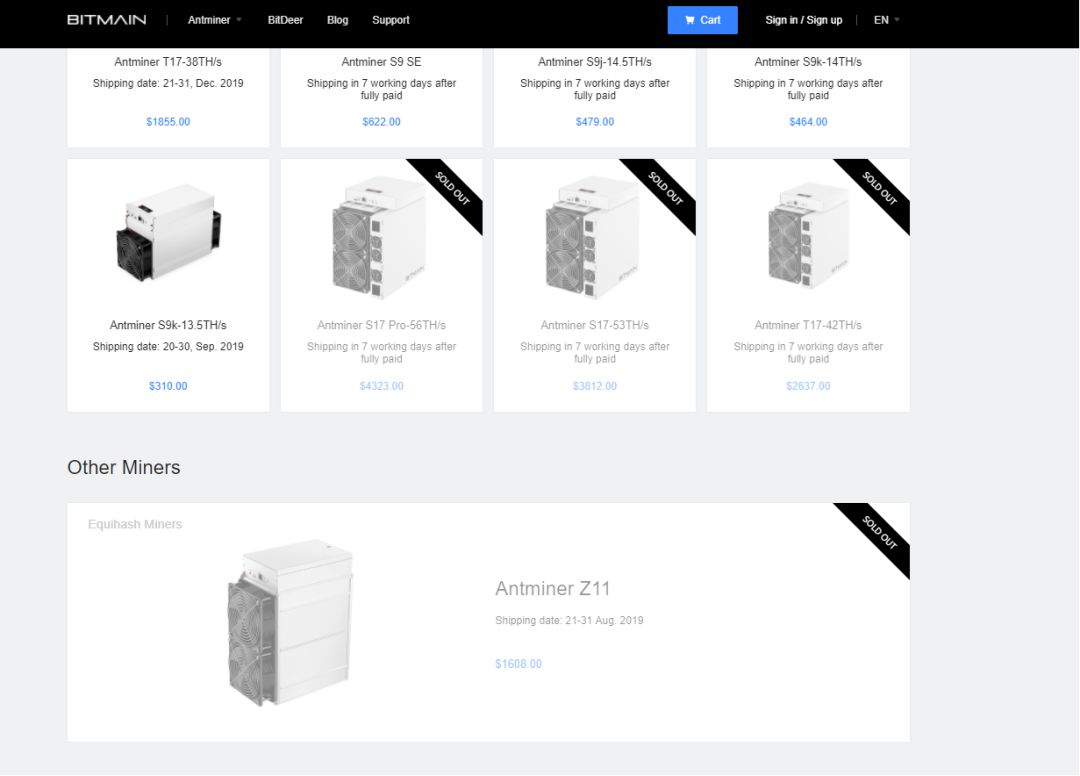Select the $4323.00 price
Screen dimensions: 1080x776
(382, 386)
